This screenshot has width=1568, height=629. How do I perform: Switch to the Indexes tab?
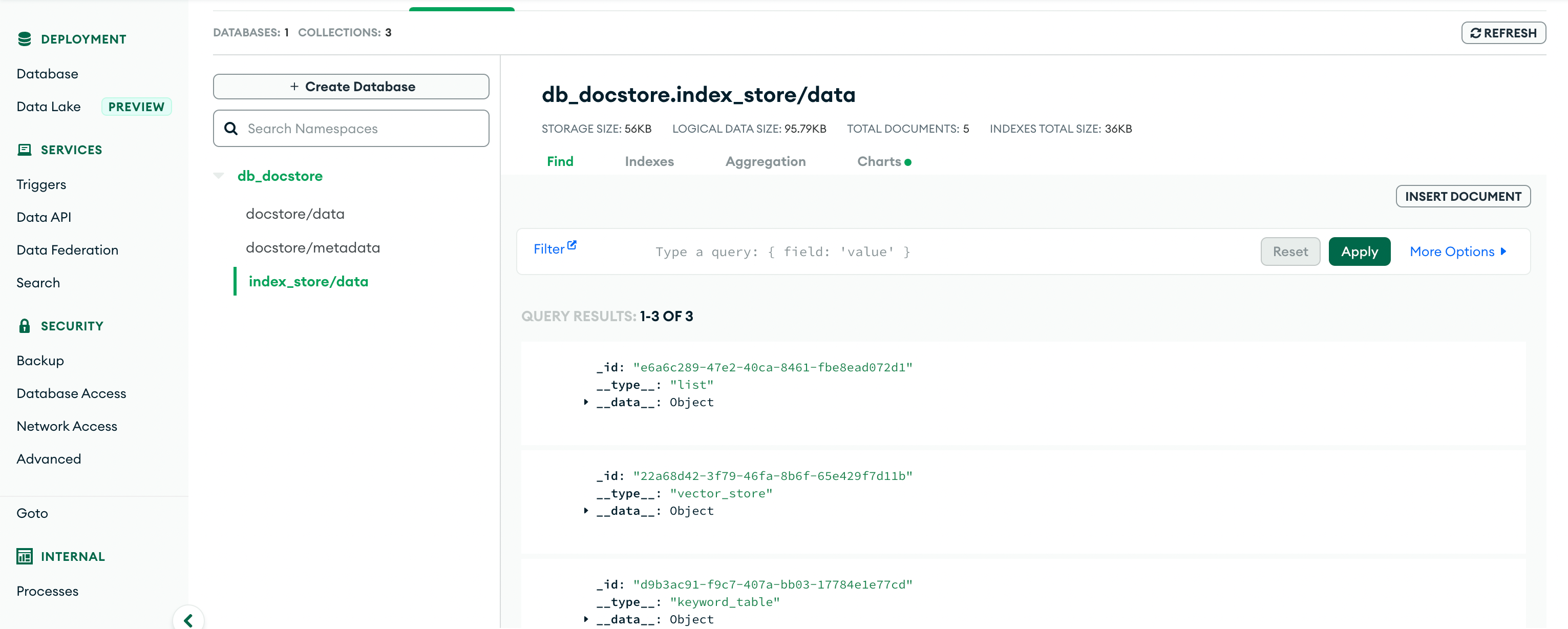click(649, 161)
